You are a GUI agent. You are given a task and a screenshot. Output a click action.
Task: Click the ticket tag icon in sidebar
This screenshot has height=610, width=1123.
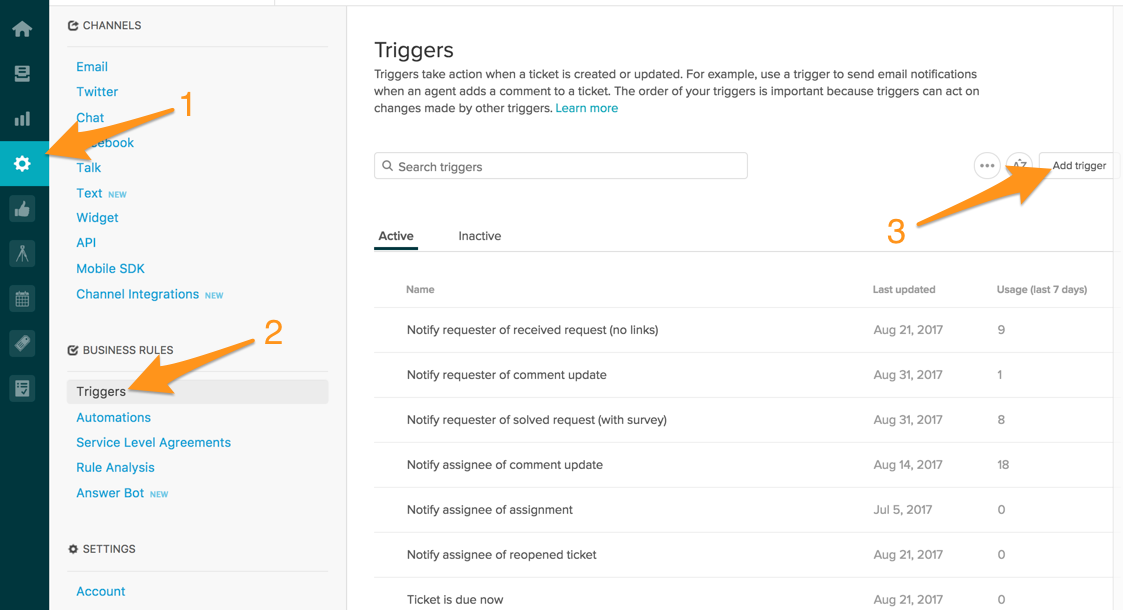[22, 344]
